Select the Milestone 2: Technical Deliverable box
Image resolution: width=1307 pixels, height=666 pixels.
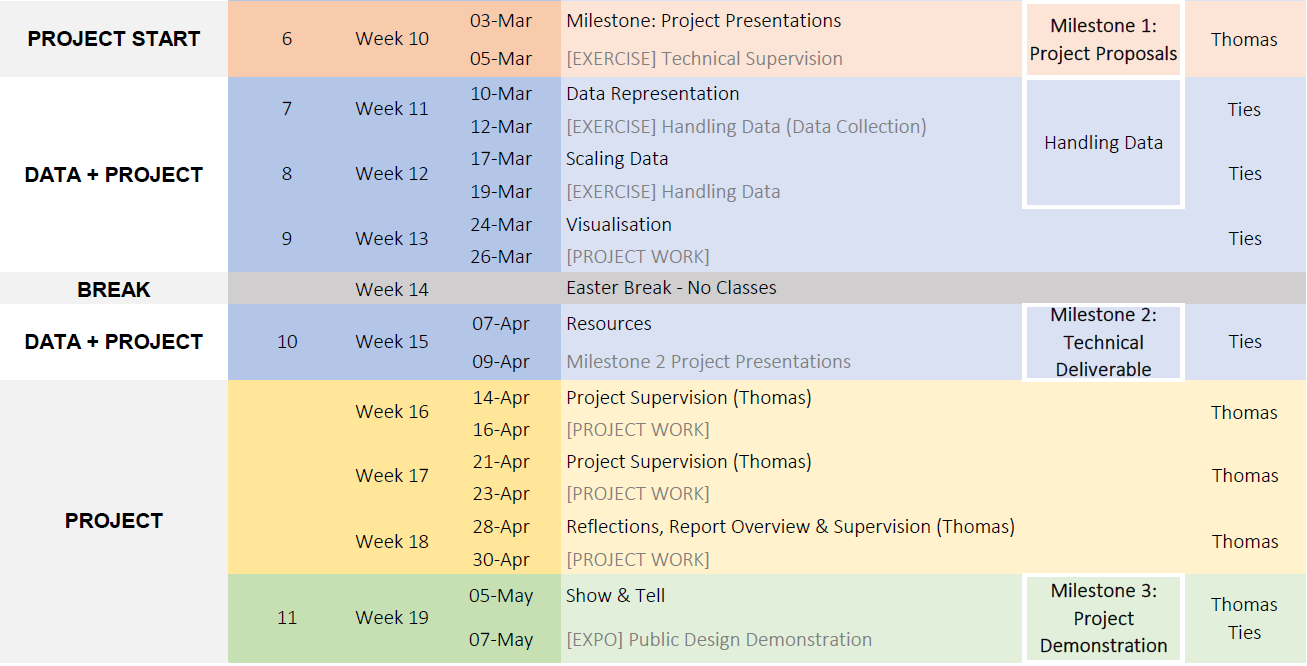tap(1103, 342)
